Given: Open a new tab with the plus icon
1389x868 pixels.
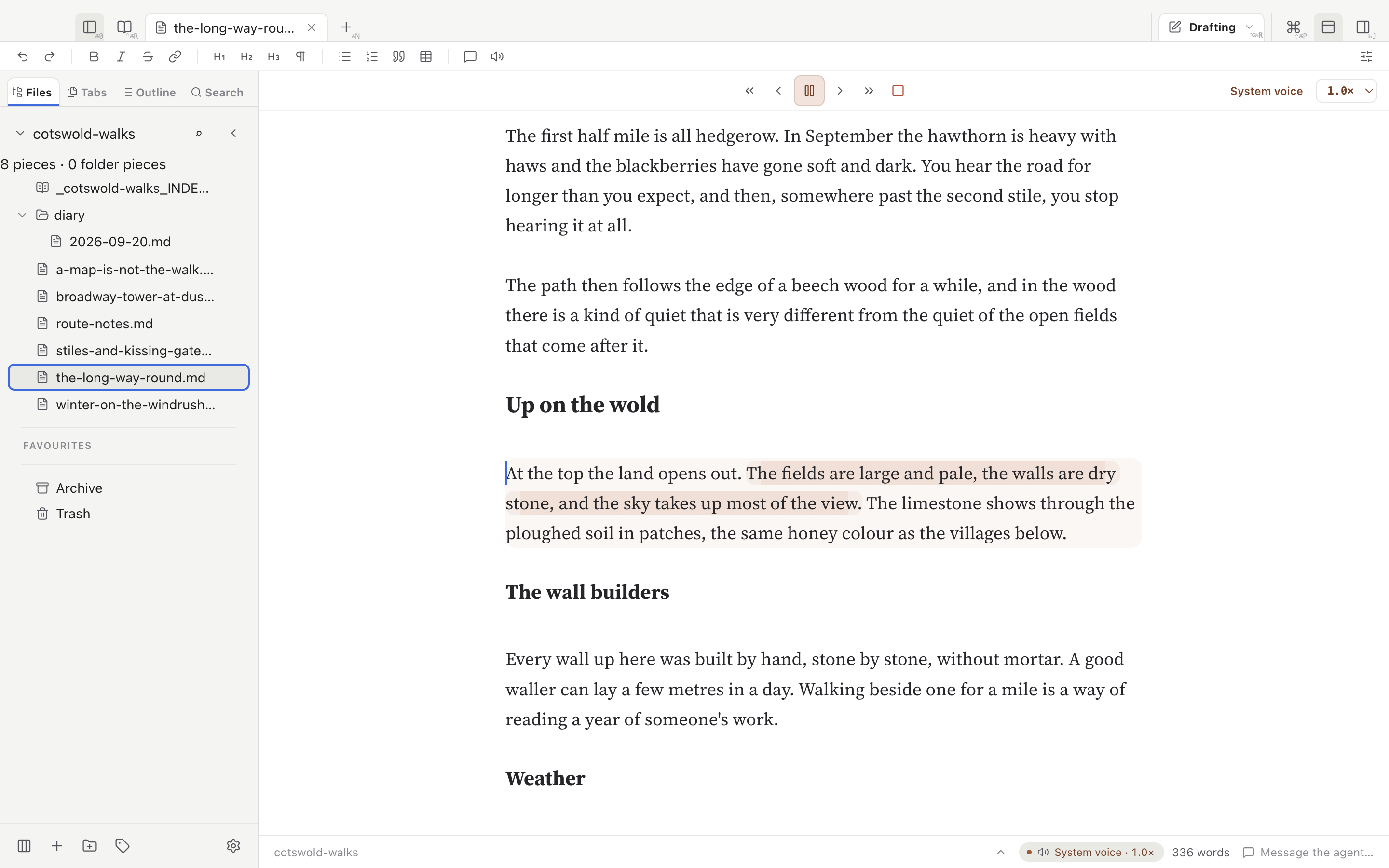Looking at the screenshot, I should coord(346,27).
